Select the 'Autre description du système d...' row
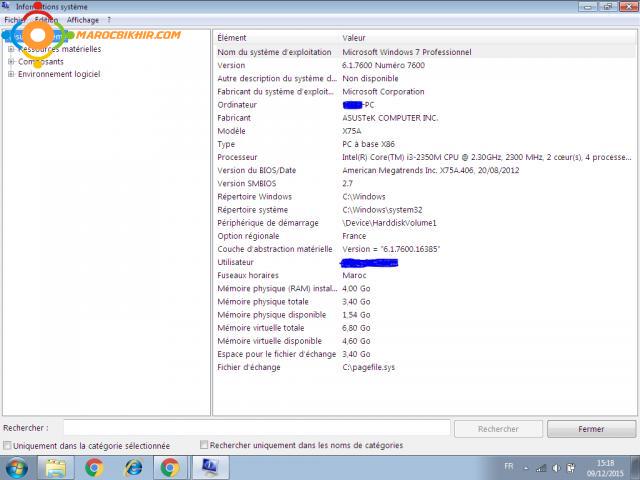The width and height of the screenshot is (640, 480). pos(424,78)
